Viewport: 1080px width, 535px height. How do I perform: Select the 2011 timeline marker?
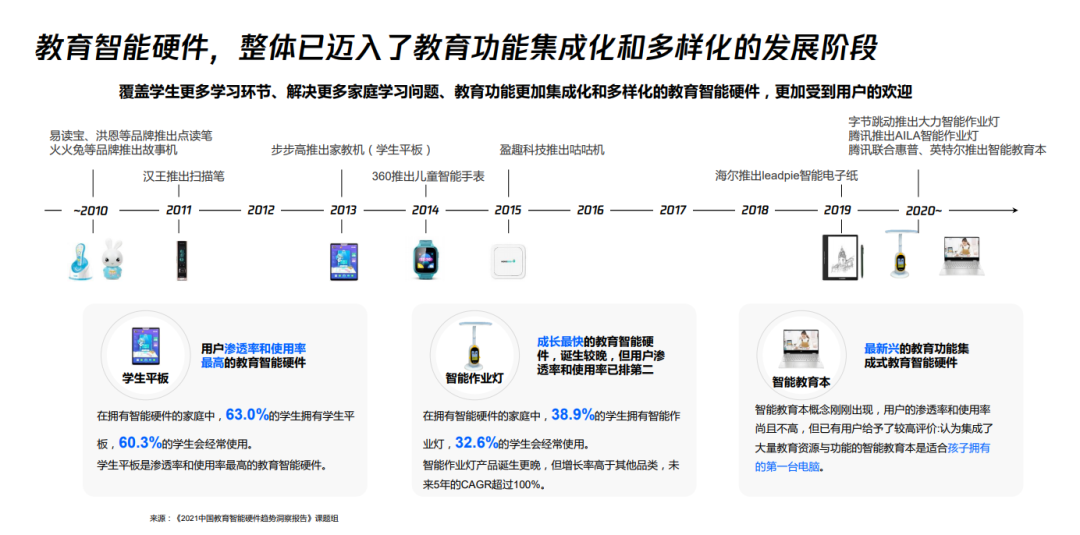pyautogui.click(x=179, y=210)
